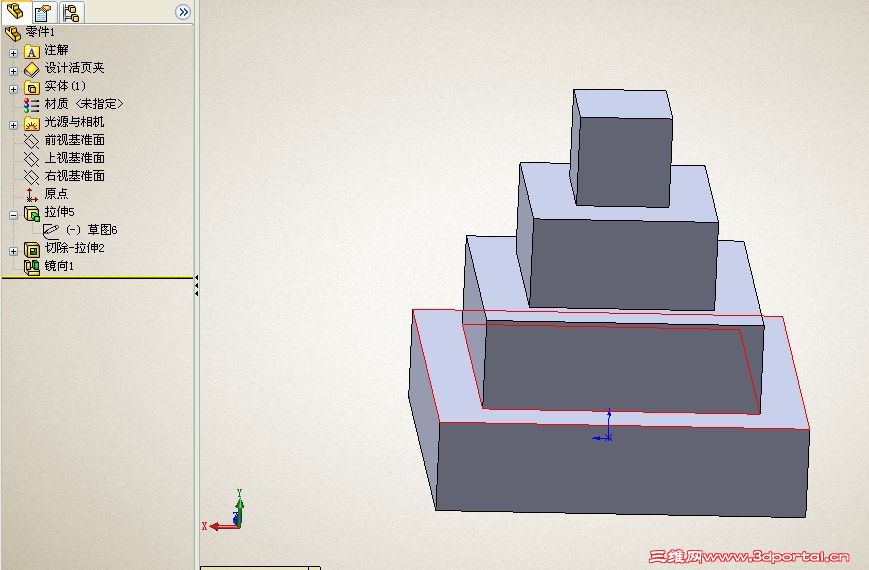Select the 原点 origin label
Viewport: 869px width, 570px height.
(x=57, y=194)
